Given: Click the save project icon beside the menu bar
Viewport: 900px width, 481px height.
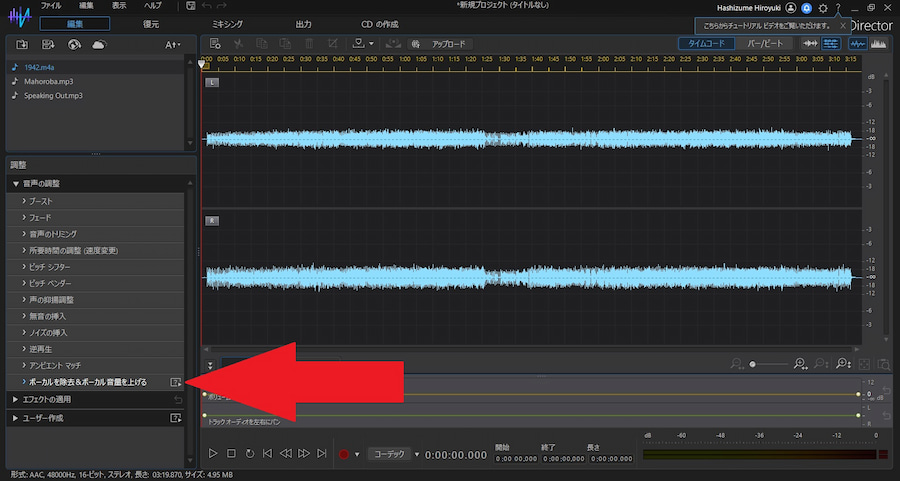Looking at the screenshot, I should tap(191, 6).
